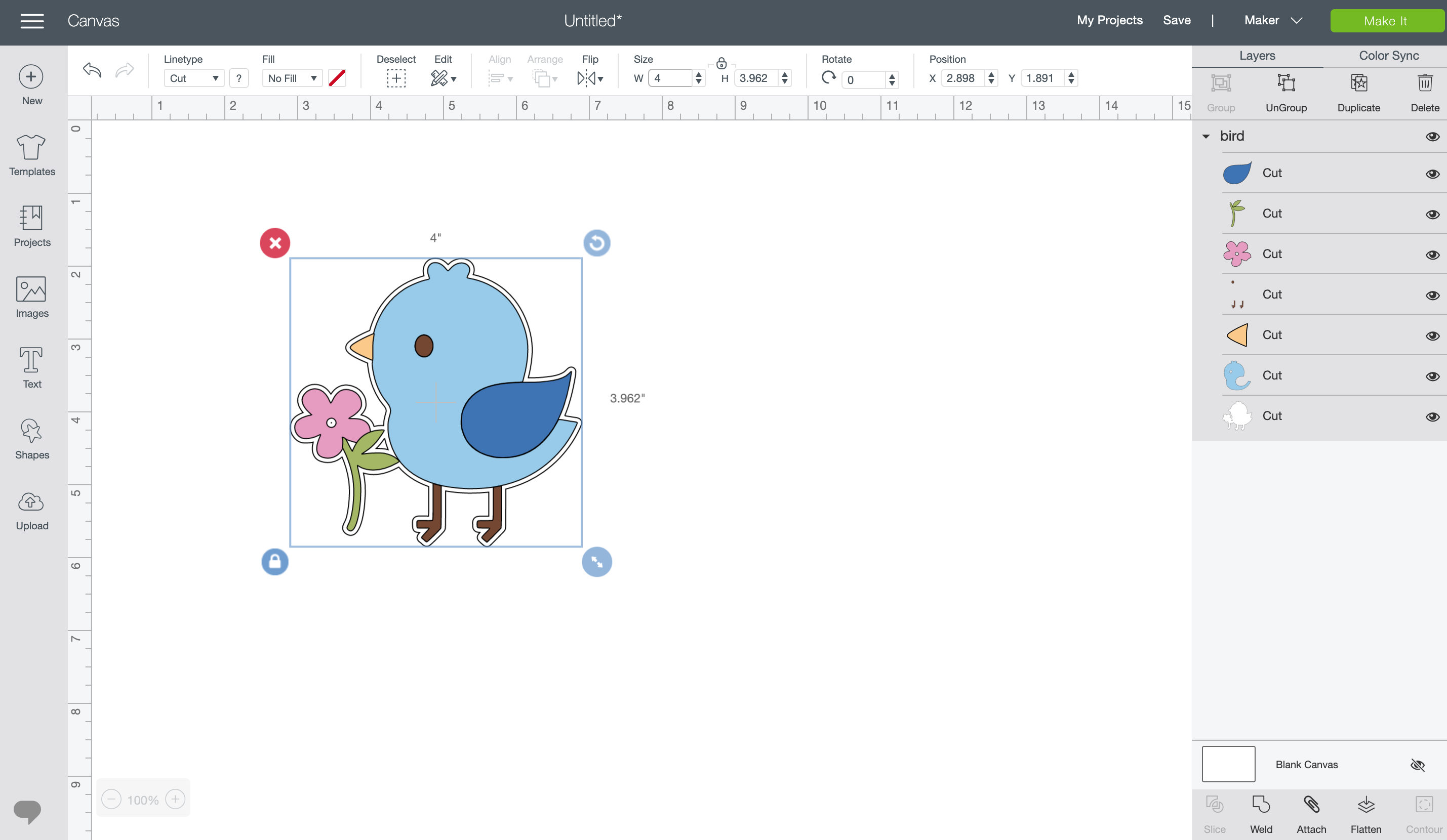
Task: Collapse the bird group layer
Action: [1206, 137]
